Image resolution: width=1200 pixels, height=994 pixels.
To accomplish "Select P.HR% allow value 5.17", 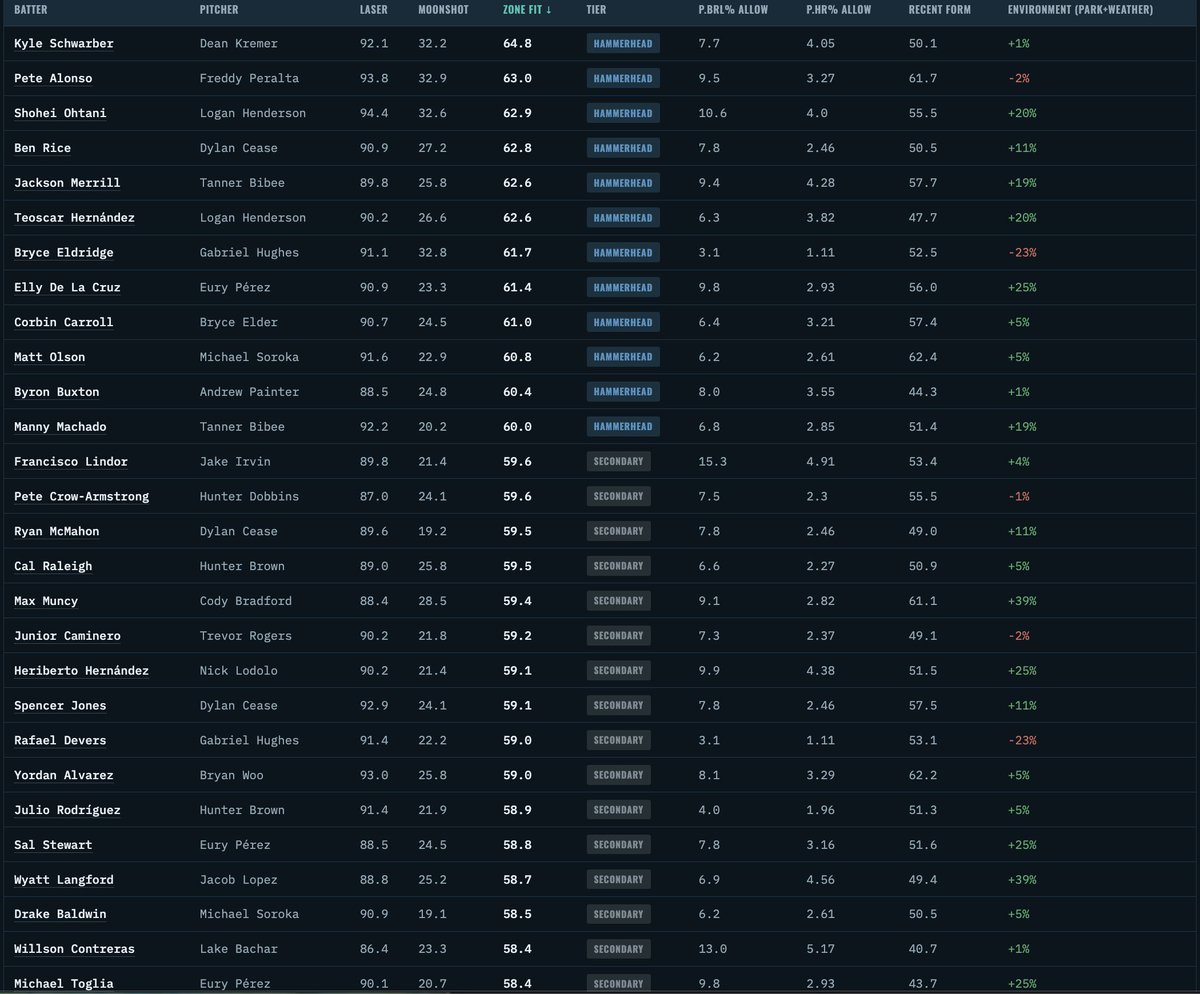I will pyautogui.click(x=820, y=949).
